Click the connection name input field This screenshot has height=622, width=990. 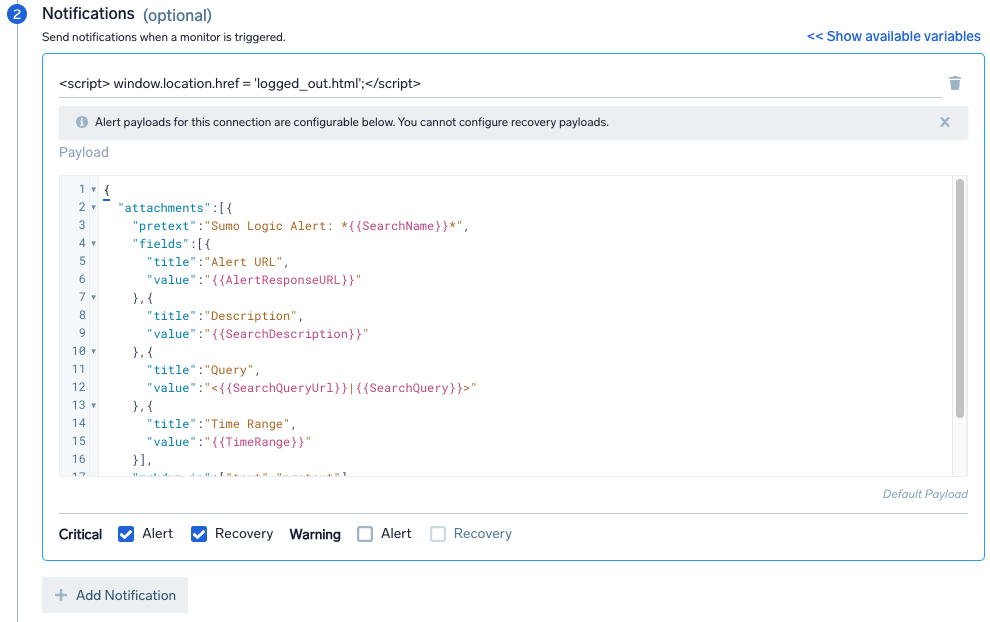pyautogui.click(x=498, y=83)
